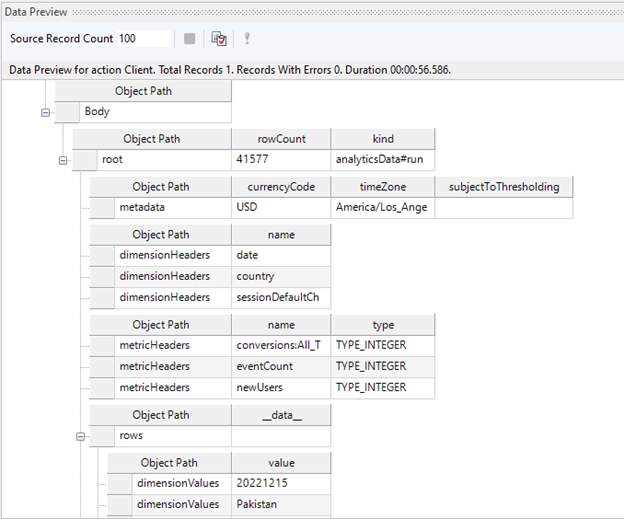Select the subjectToThresholding column header
Image resolution: width=624 pixels, height=519 pixels.
click(503, 187)
